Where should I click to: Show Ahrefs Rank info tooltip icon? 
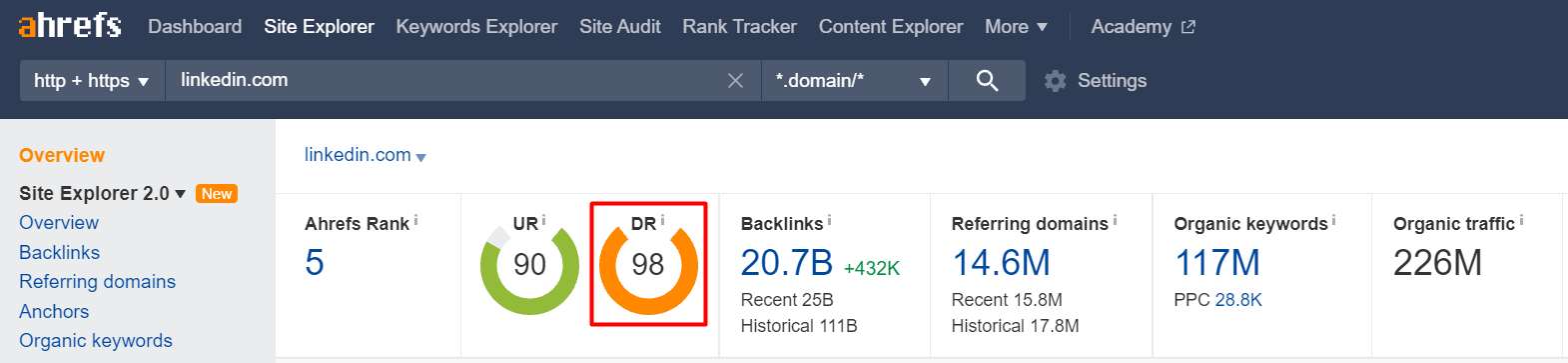coord(416,220)
